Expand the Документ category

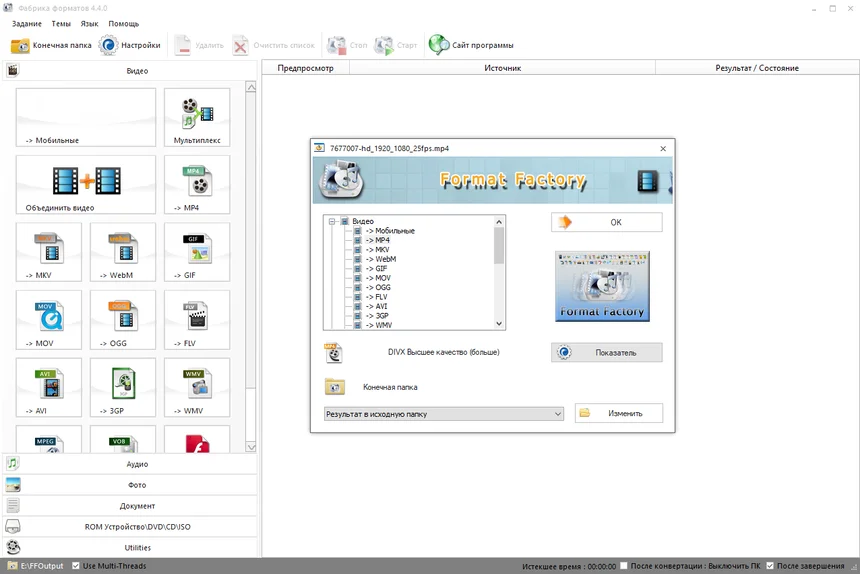point(130,505)
